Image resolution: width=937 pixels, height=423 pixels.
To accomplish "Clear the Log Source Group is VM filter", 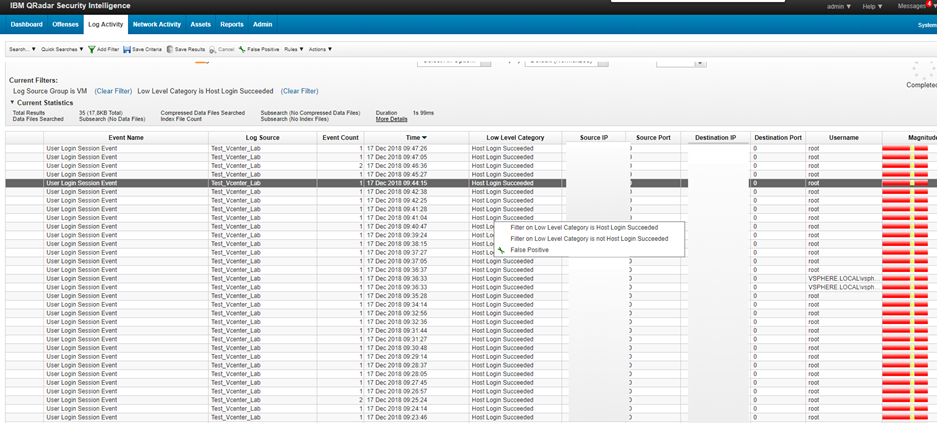I will (x=113, y=91).
